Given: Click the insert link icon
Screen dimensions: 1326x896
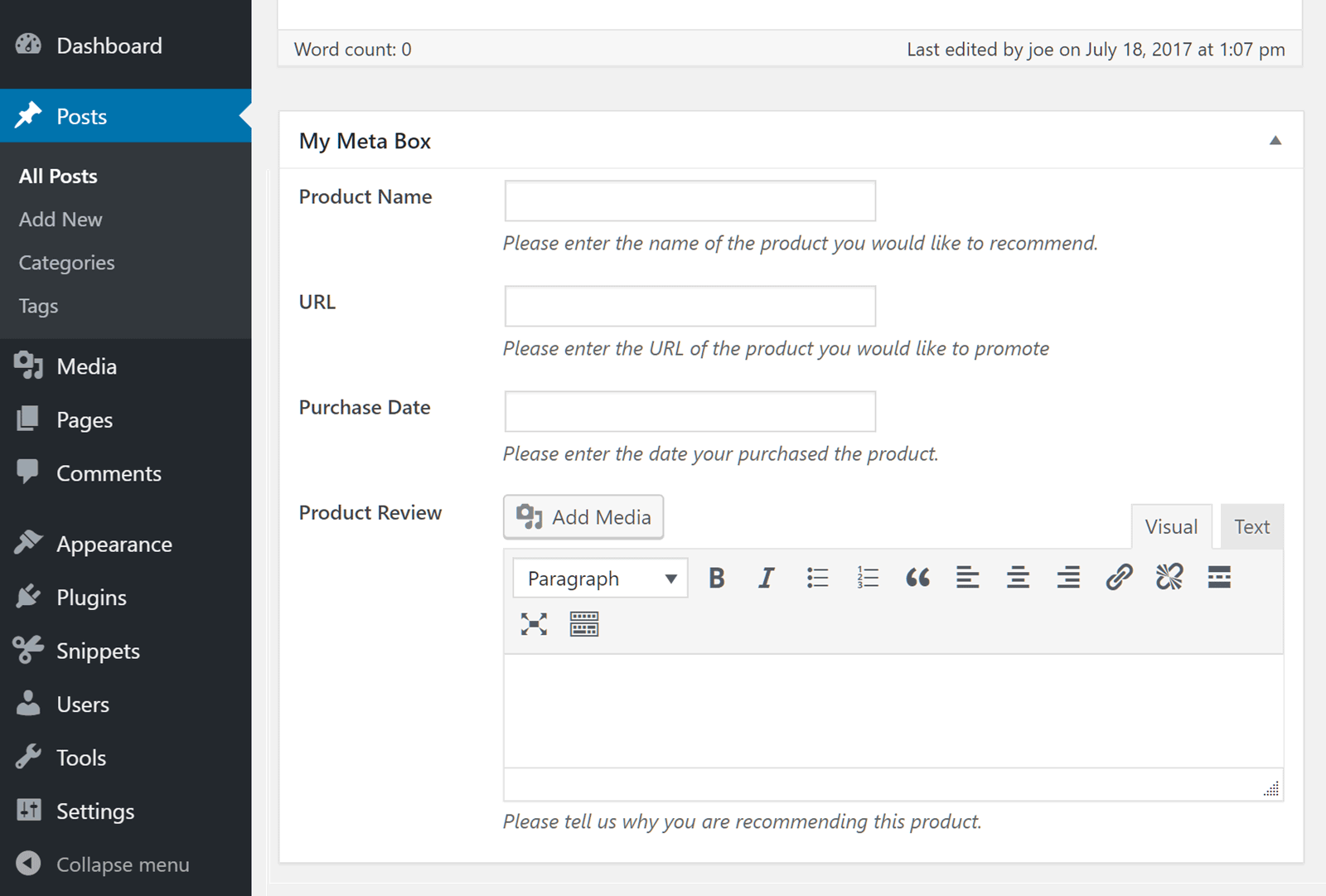Looking at the screenshot, I should (x=1119, y=578).
